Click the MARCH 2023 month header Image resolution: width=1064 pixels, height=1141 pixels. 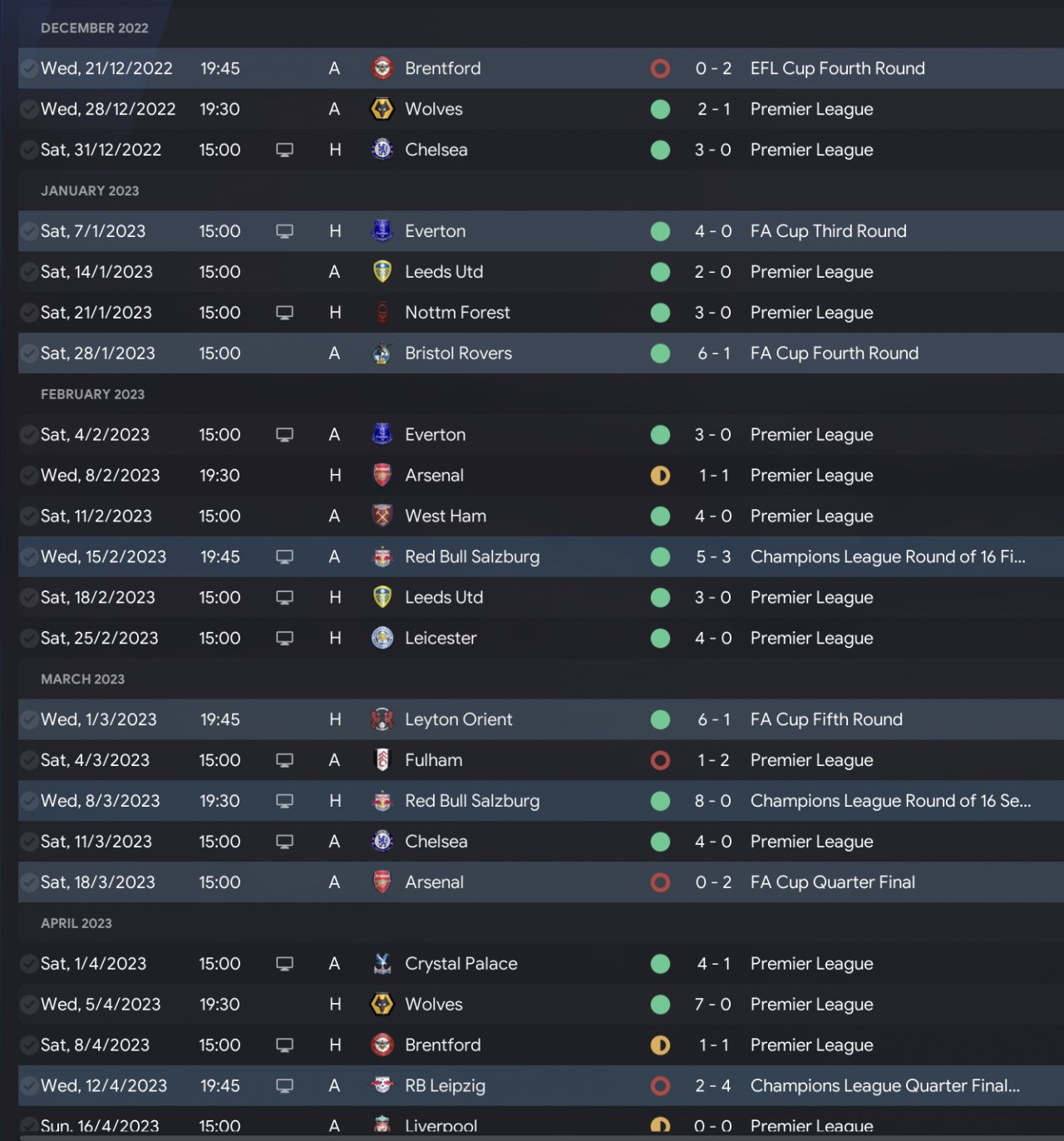[82, 679]
